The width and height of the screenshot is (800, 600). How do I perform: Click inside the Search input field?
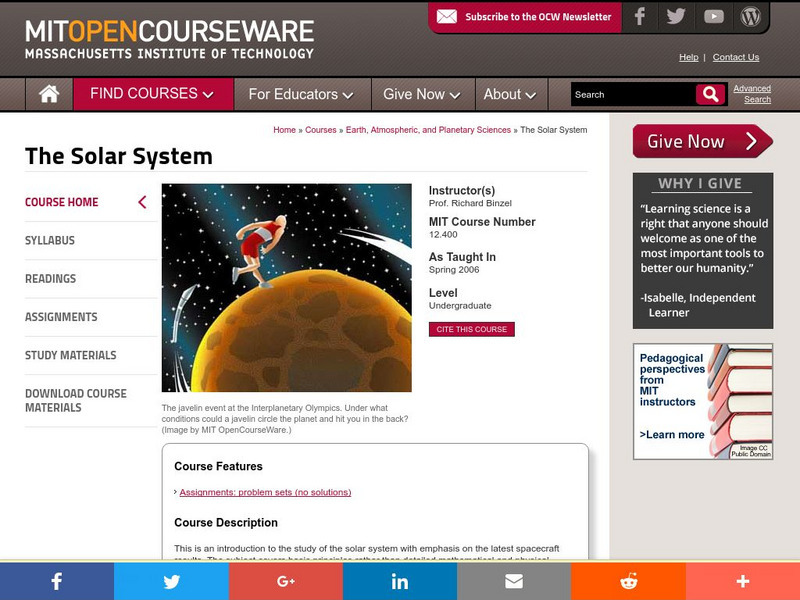633,94
